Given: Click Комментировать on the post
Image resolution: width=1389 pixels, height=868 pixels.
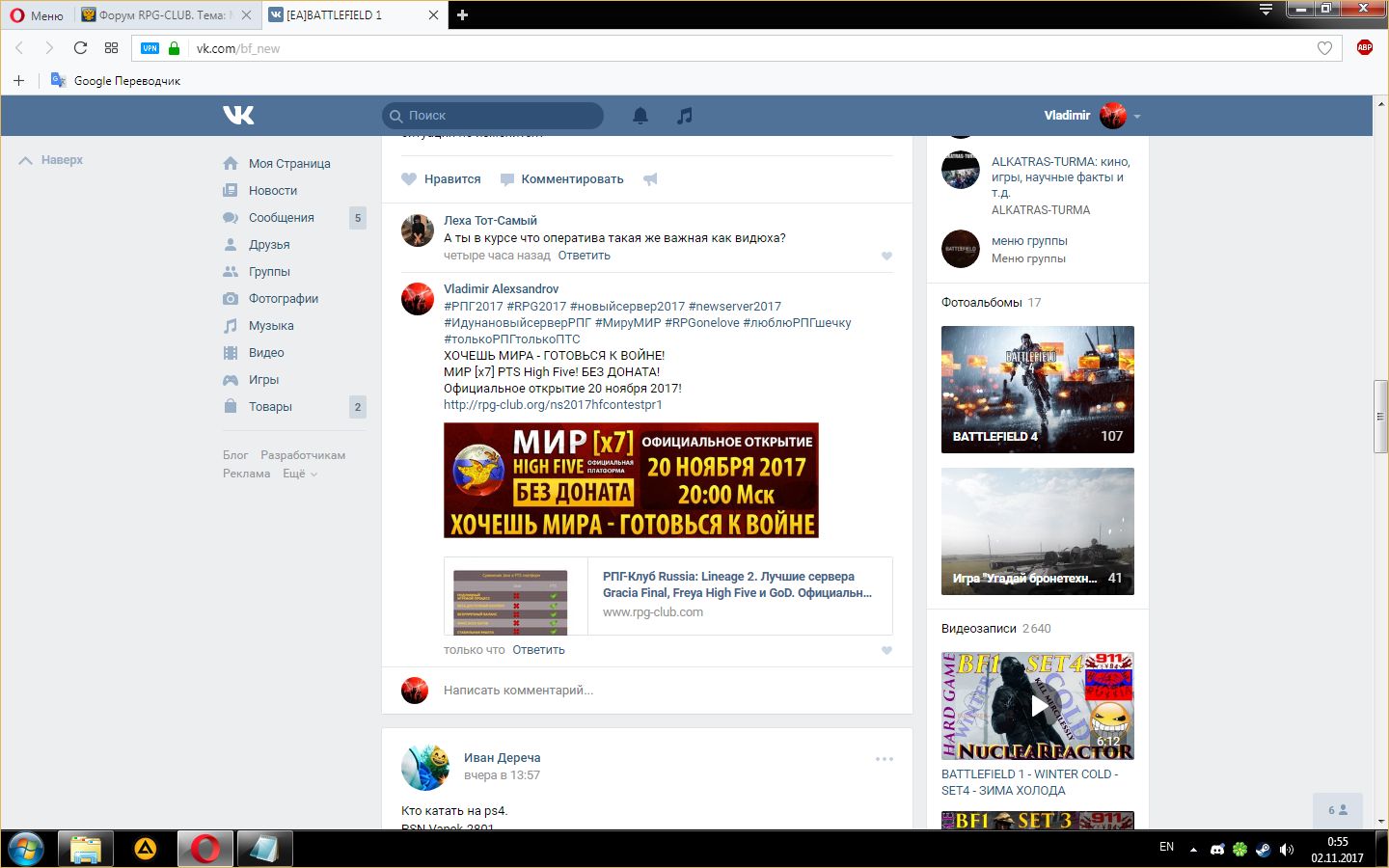Looking at the screenshot, I should [x=561, y=179].
